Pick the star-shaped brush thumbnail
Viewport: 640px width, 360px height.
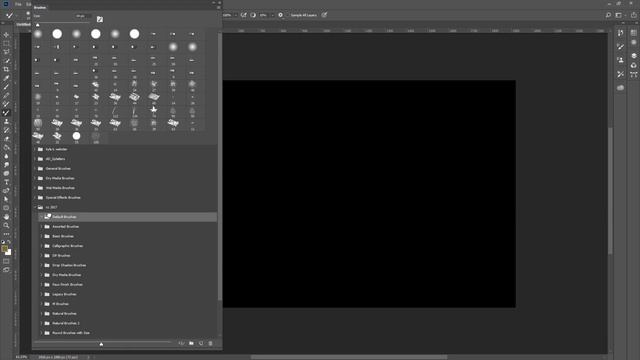coord(153,110)
